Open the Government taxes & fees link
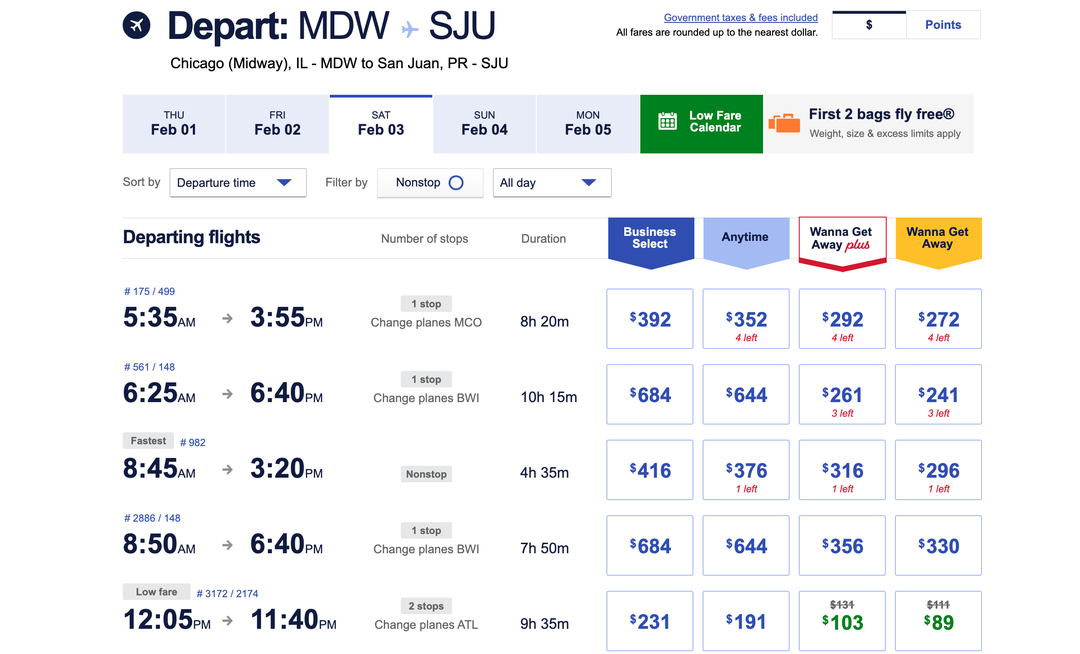The image size is (1080, 654). (x=740, y=17)
